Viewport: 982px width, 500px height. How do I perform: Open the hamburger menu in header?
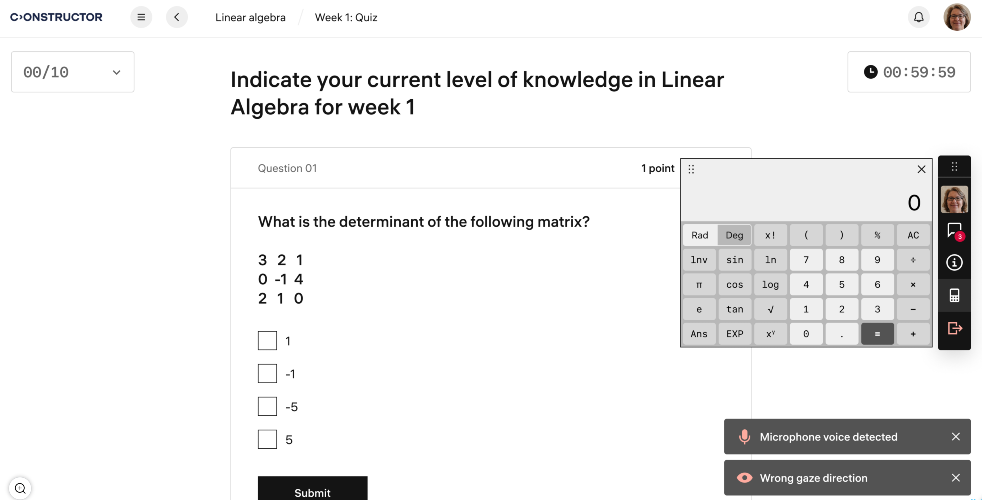(141, 17)
